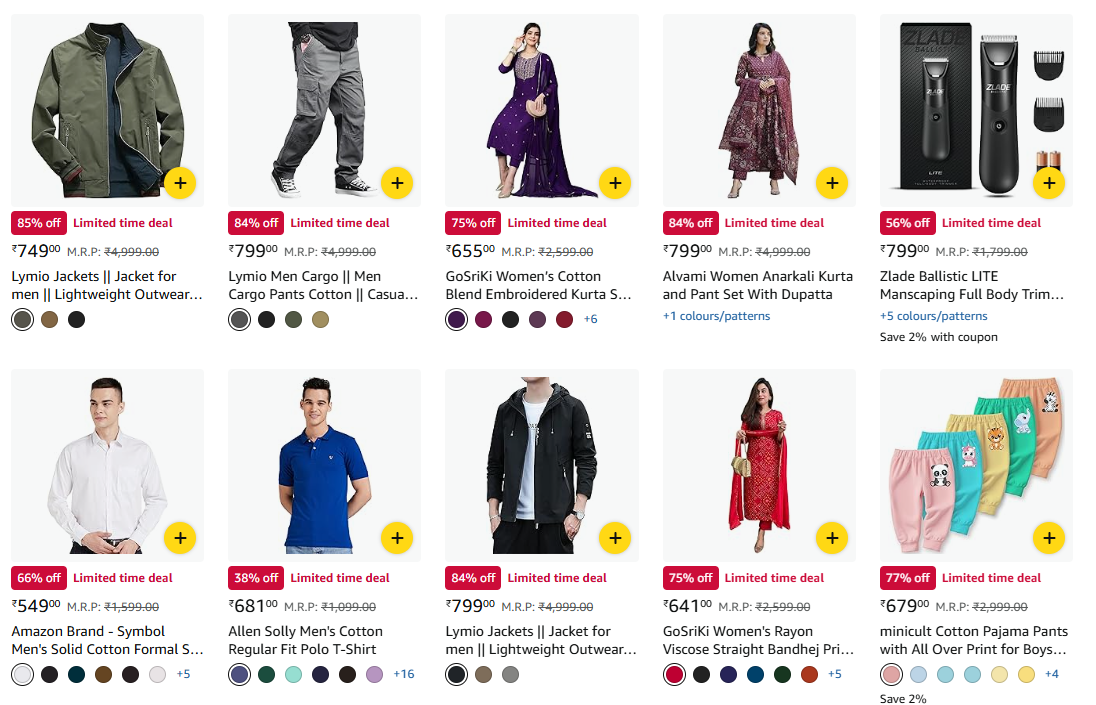Add GoSriKi purple kurta set to cart

(x=614, y=183)
